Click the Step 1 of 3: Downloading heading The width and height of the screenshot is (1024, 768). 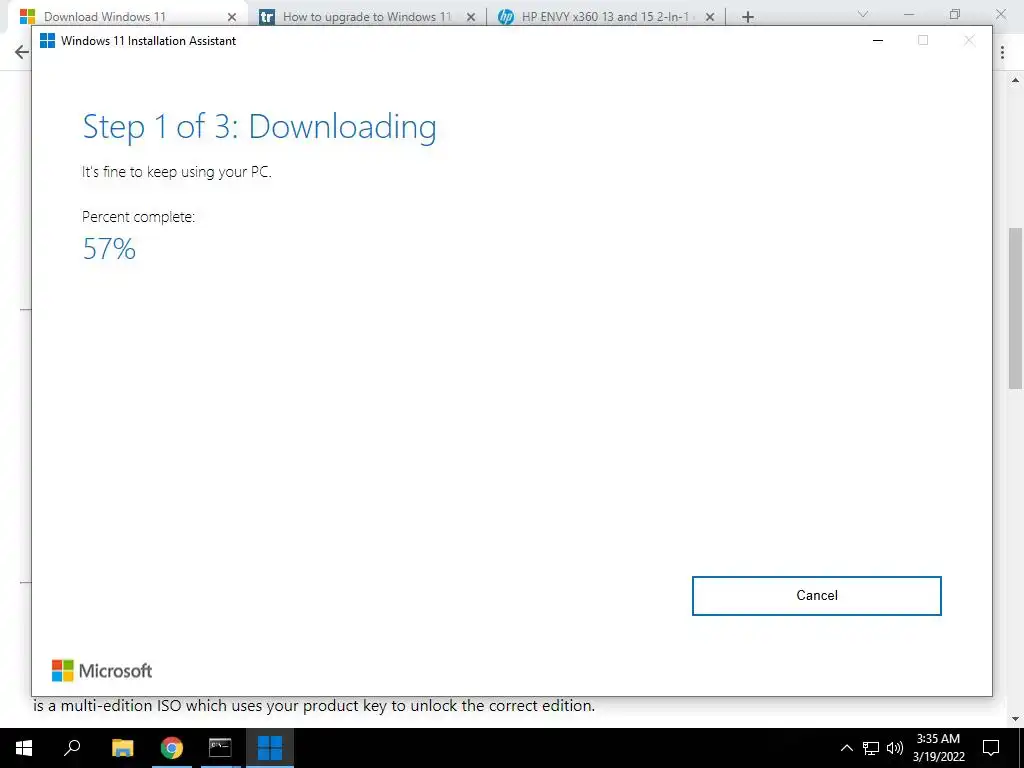(x=259, y=127)
